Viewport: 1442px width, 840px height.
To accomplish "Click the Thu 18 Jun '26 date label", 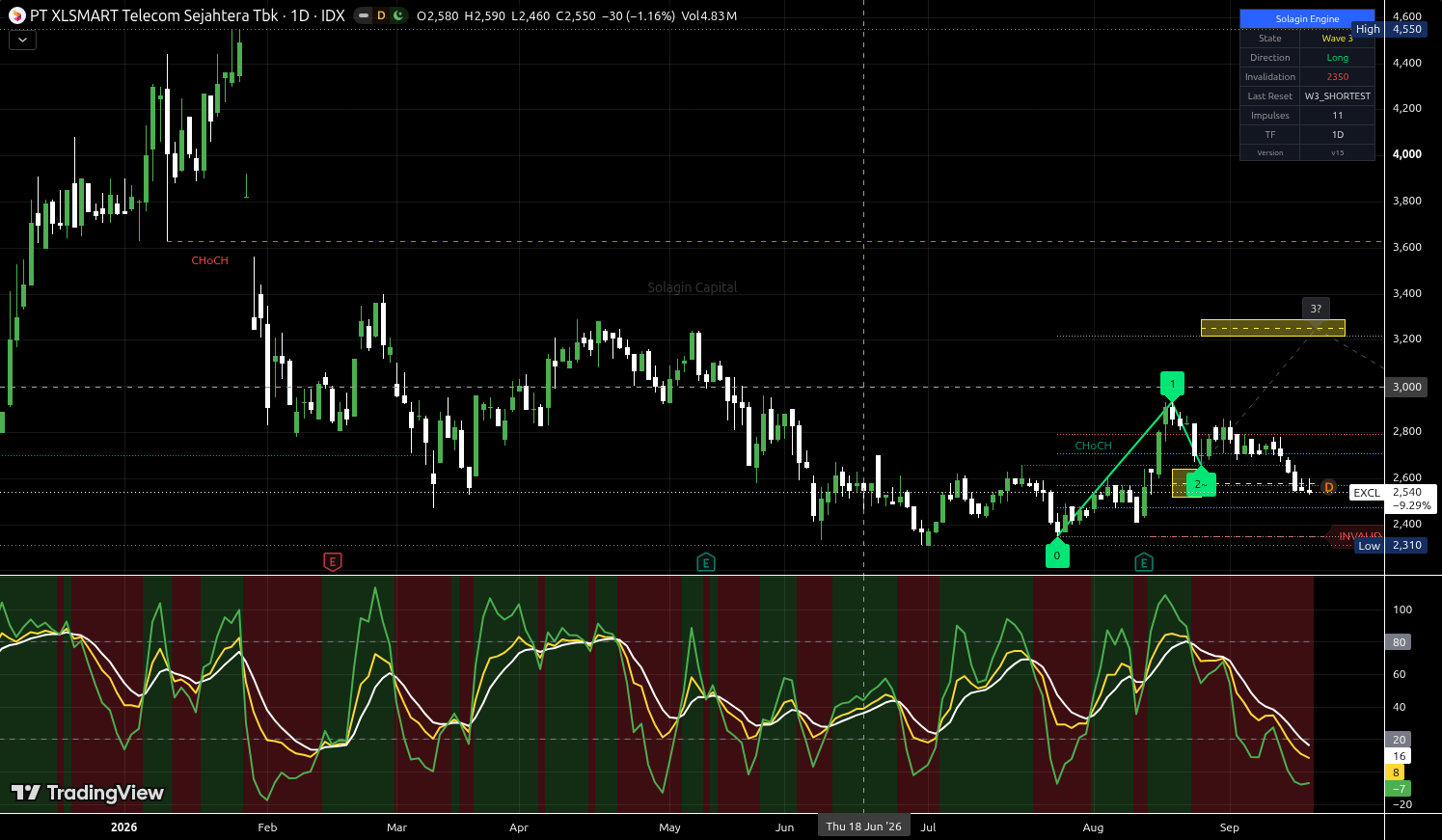I will (x=863, y=826).
